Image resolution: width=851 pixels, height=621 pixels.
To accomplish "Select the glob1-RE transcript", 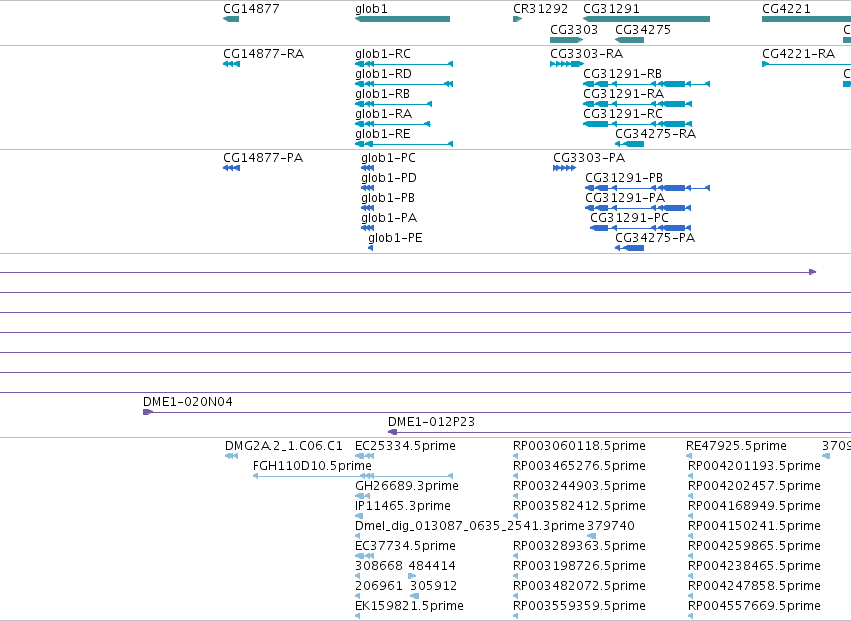I will tap(404, 144).
